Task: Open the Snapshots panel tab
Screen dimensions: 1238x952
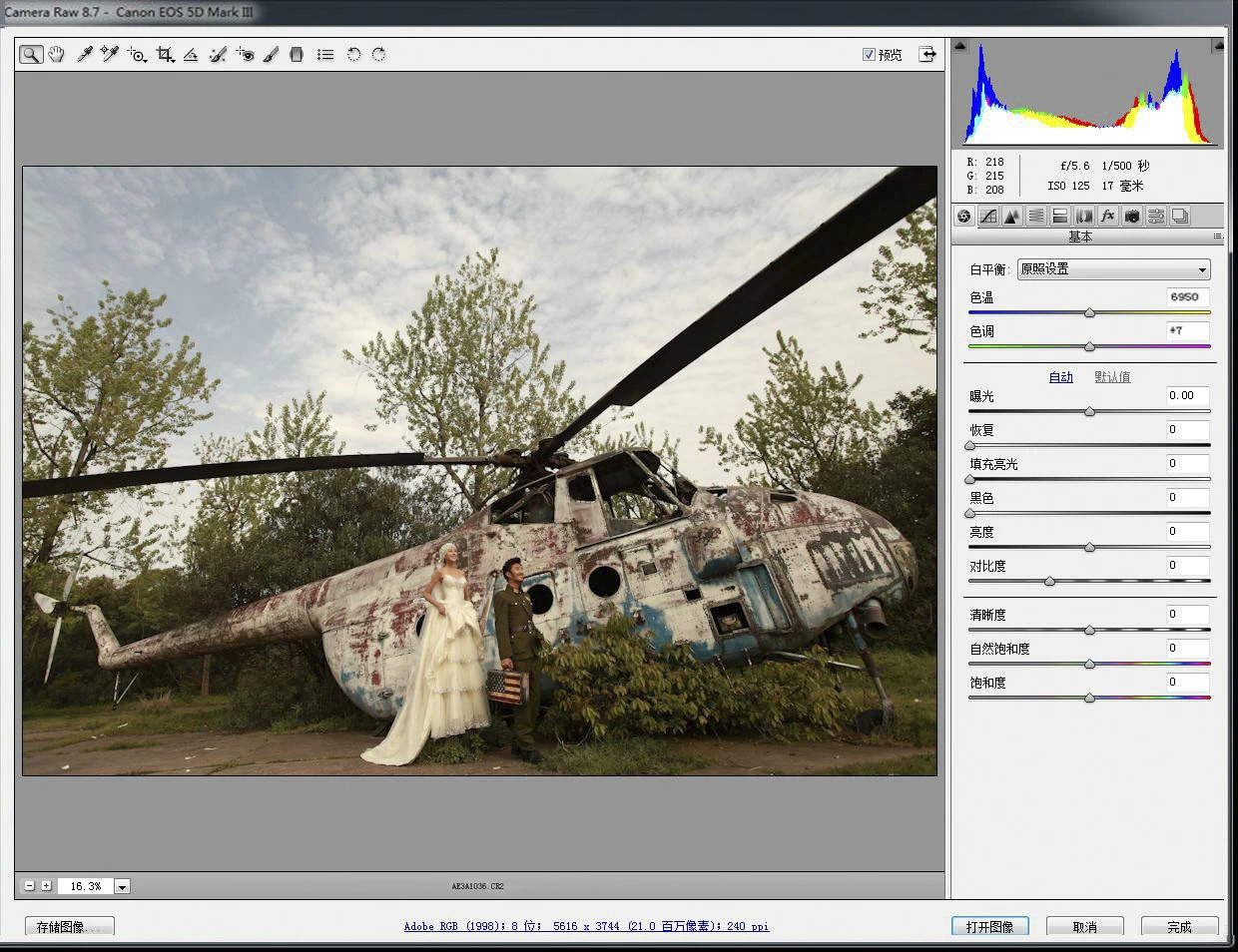Action: pos(1180,216)
